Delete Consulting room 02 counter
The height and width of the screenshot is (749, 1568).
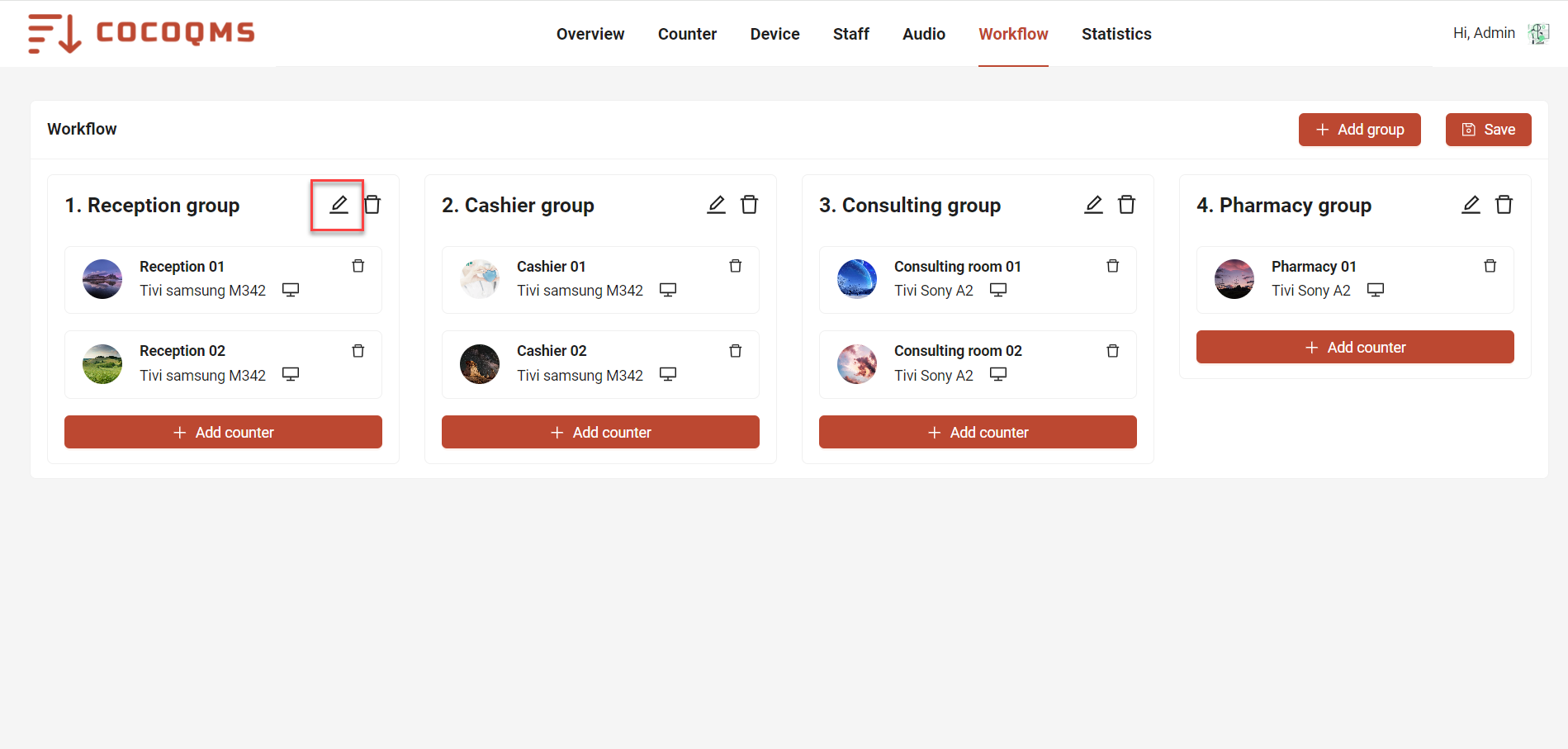point(1113,351)
